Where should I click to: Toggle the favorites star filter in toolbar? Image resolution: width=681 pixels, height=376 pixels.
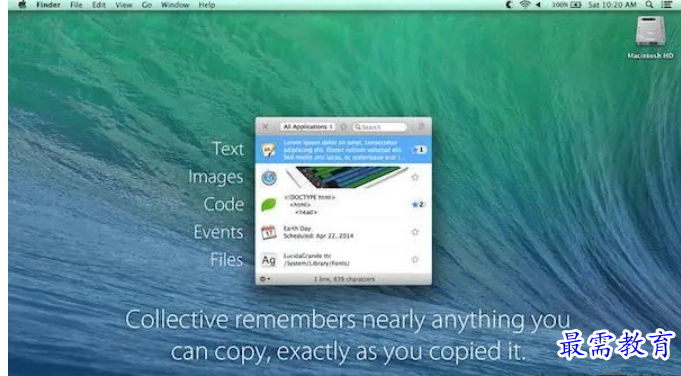coord(344,127)
